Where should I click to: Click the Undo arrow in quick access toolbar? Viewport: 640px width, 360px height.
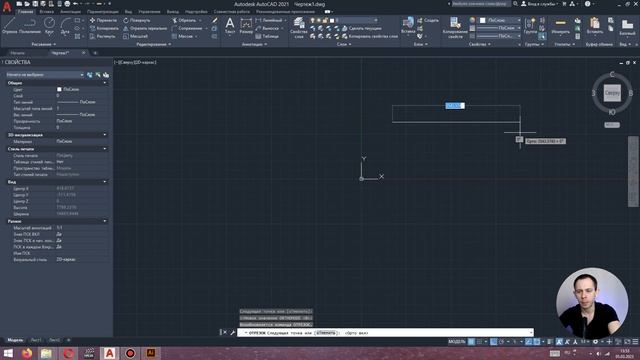pyautogui.click(x=75, y=4)
